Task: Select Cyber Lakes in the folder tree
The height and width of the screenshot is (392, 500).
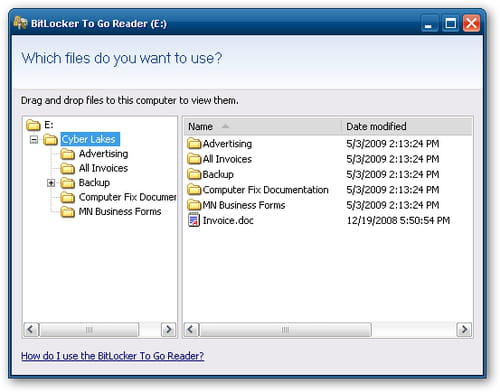Action: [x=90, y=139]
